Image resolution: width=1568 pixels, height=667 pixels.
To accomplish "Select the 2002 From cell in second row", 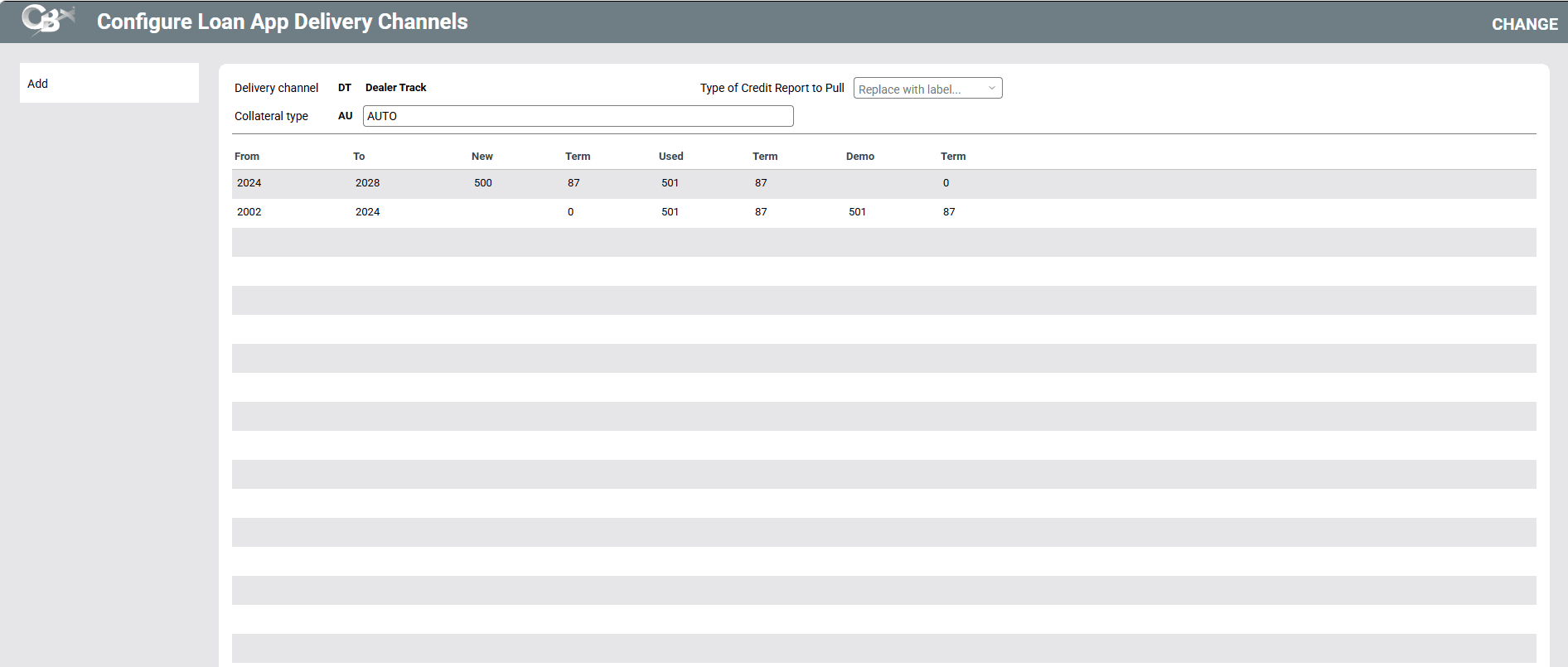I will [x=249, y=212].
